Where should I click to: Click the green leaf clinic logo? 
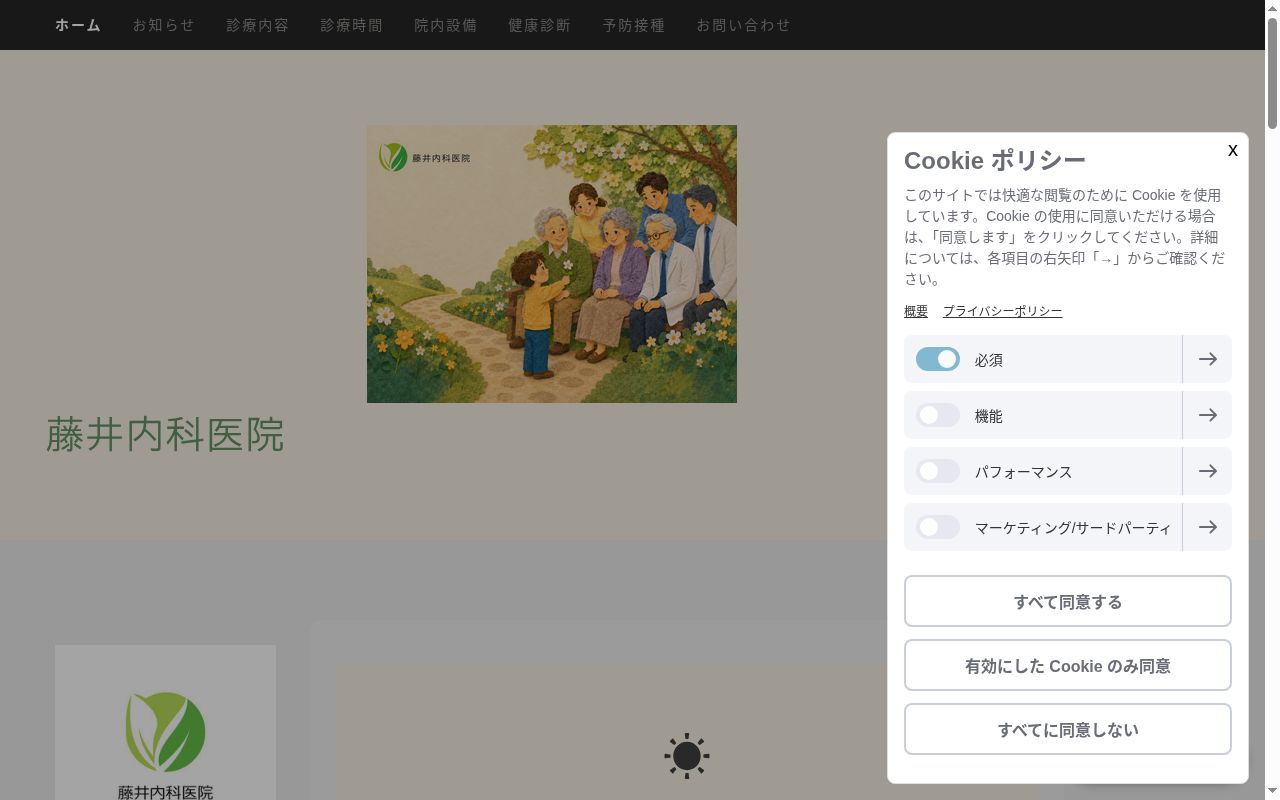pos(165,731)
